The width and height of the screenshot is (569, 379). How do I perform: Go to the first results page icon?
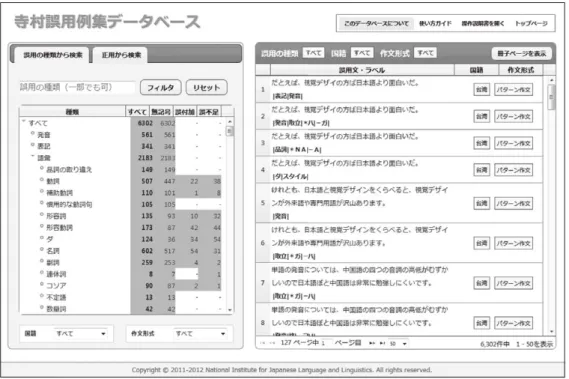[263, 343]
